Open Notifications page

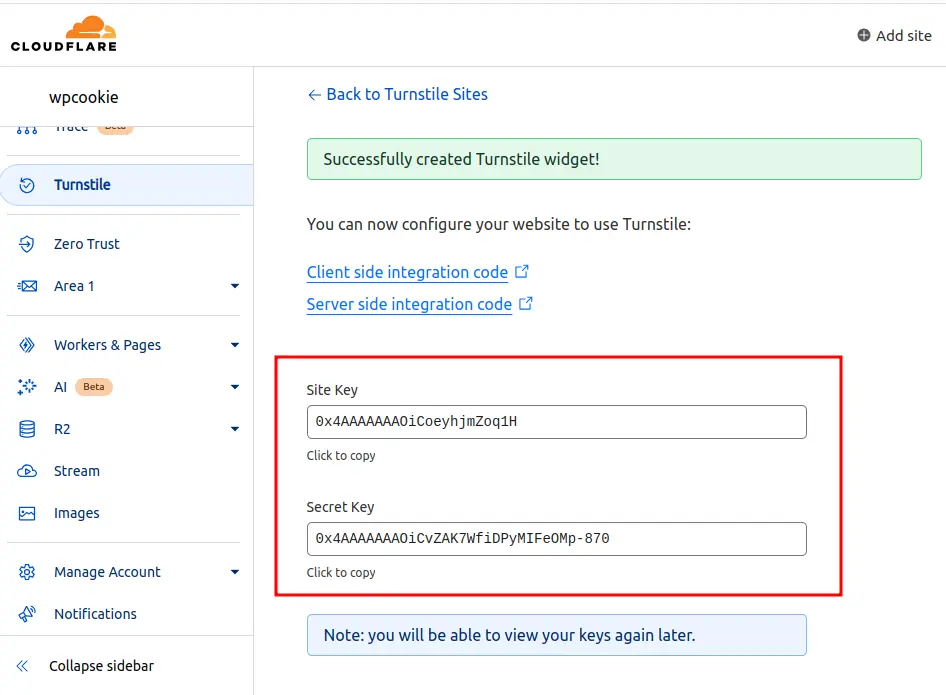pos(95,614)
